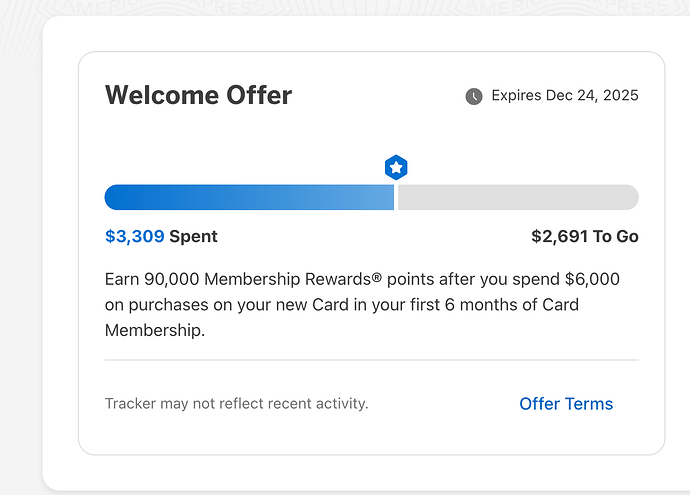Click the word "Spent" under the progress bar
690x495 pixels.
193,237
